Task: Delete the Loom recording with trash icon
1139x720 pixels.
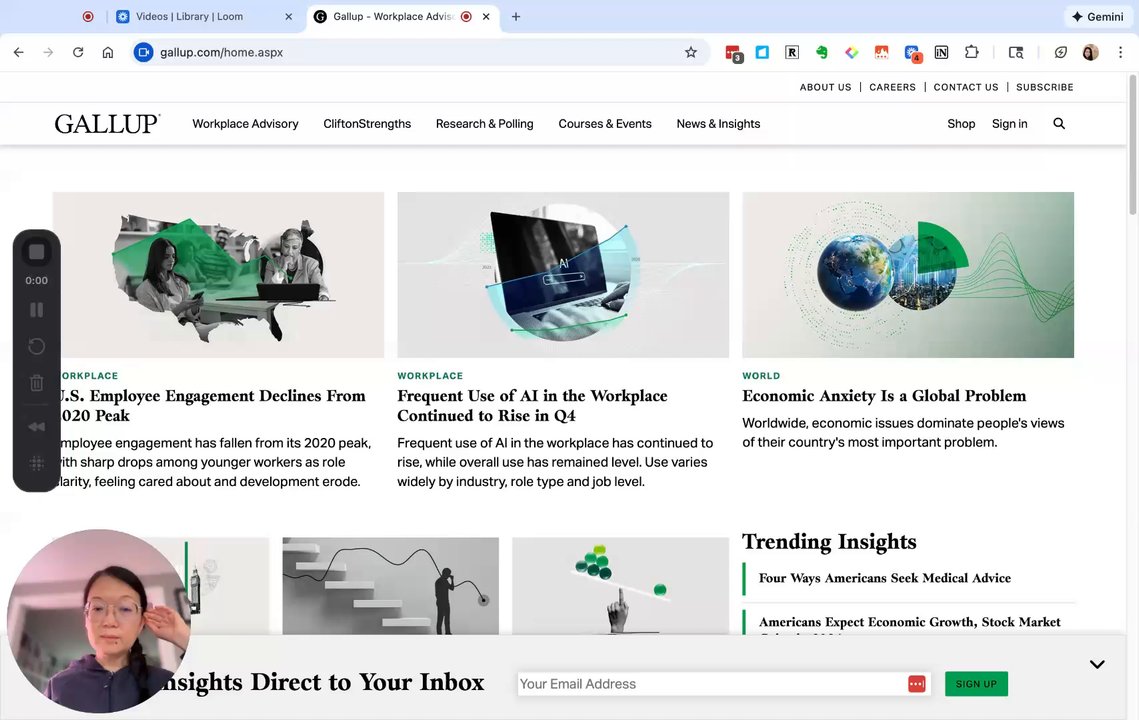Action: [x=36, y=383]
